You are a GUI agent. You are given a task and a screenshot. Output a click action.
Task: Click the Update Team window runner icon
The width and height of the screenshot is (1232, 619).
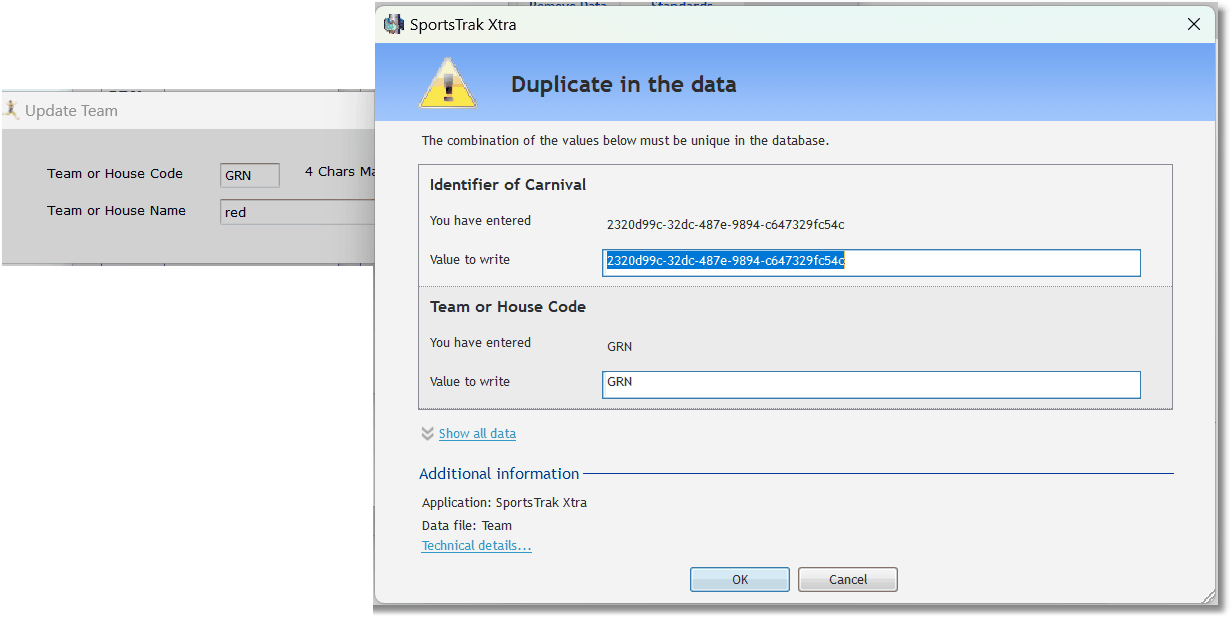11,110
